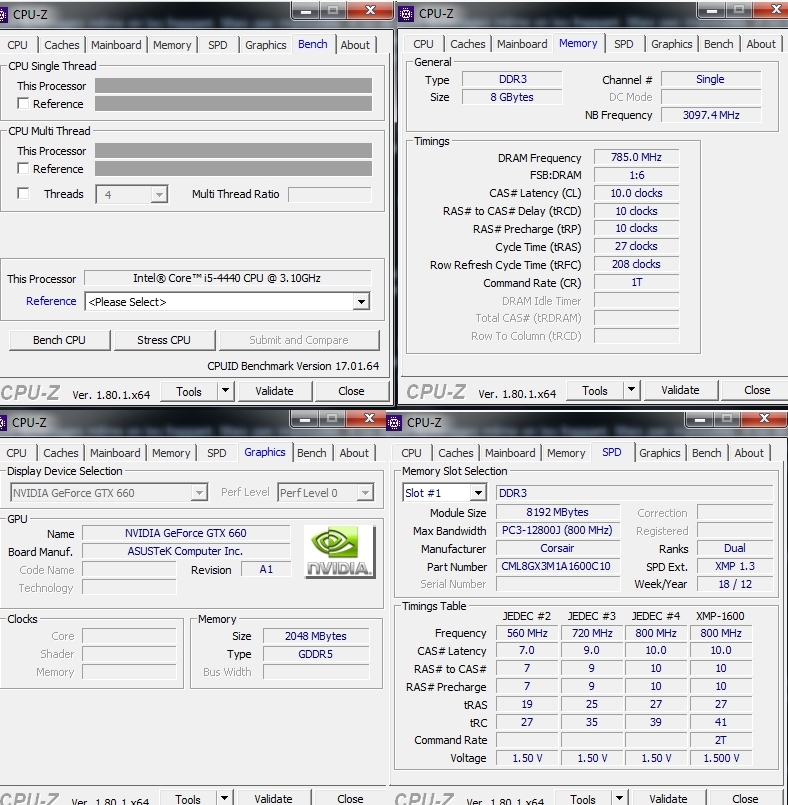Enable Reference checkbox under CPU Multi Thread

23,168
